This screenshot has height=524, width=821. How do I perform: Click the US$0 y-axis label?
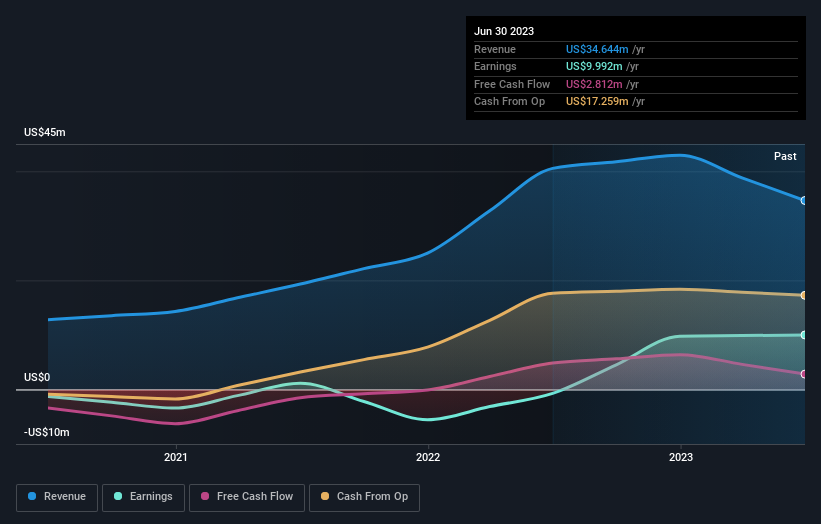pyautogui.click(x=37, y=377)
